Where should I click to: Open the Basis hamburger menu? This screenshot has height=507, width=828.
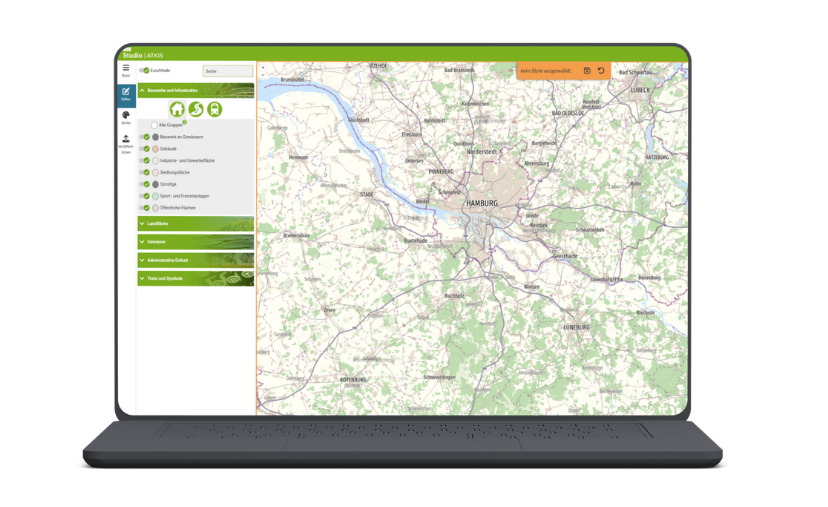point(126,70)
